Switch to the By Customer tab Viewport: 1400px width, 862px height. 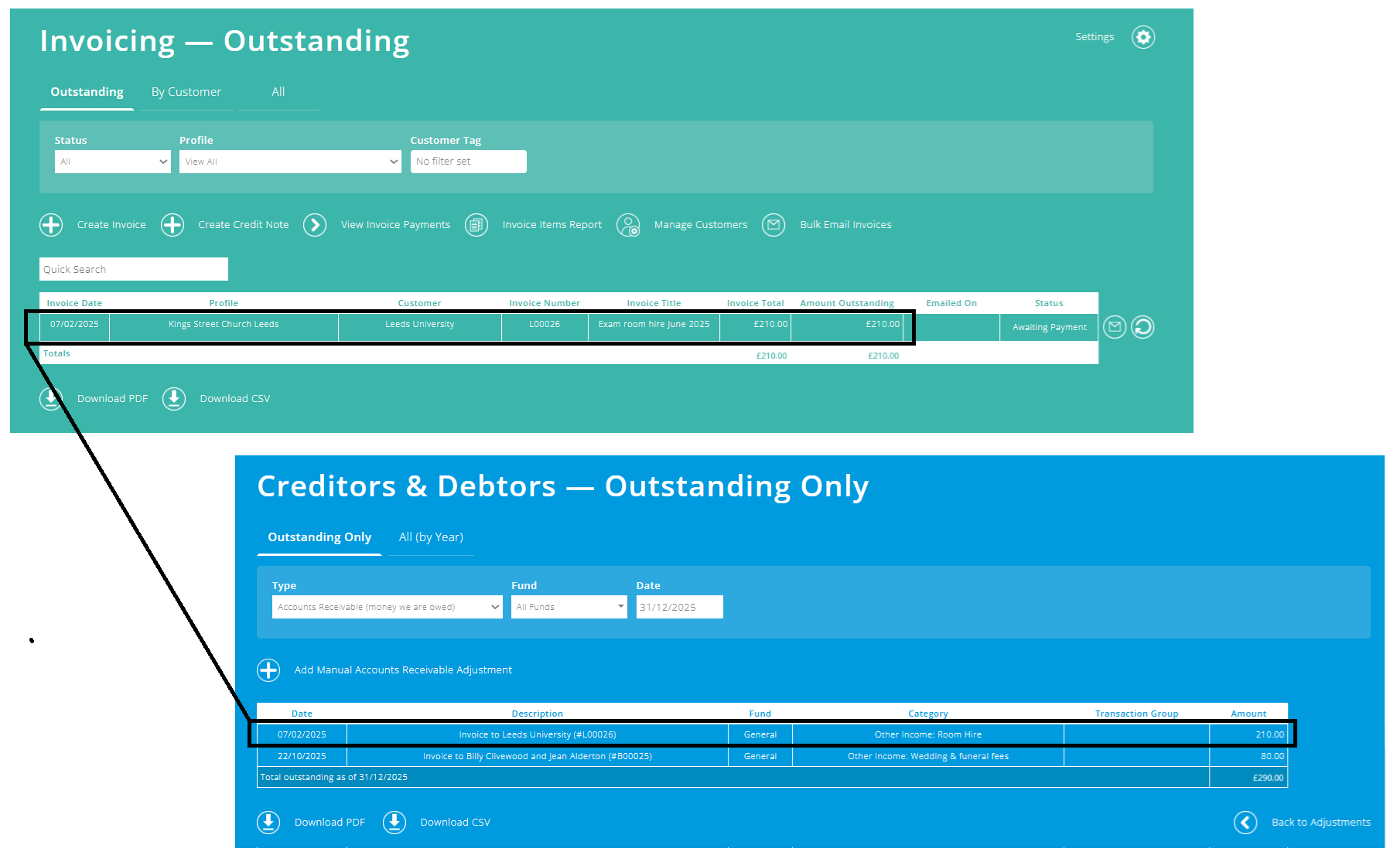click(186, 91)
